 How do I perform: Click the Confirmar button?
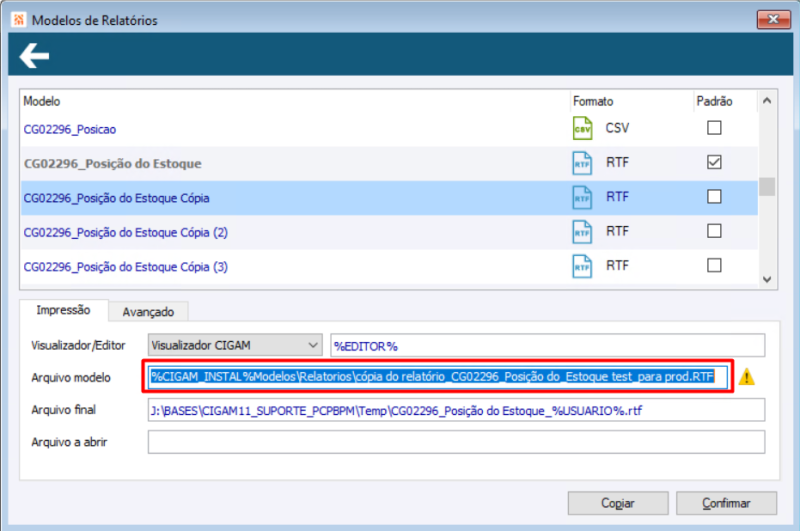[x=727, y=503]
